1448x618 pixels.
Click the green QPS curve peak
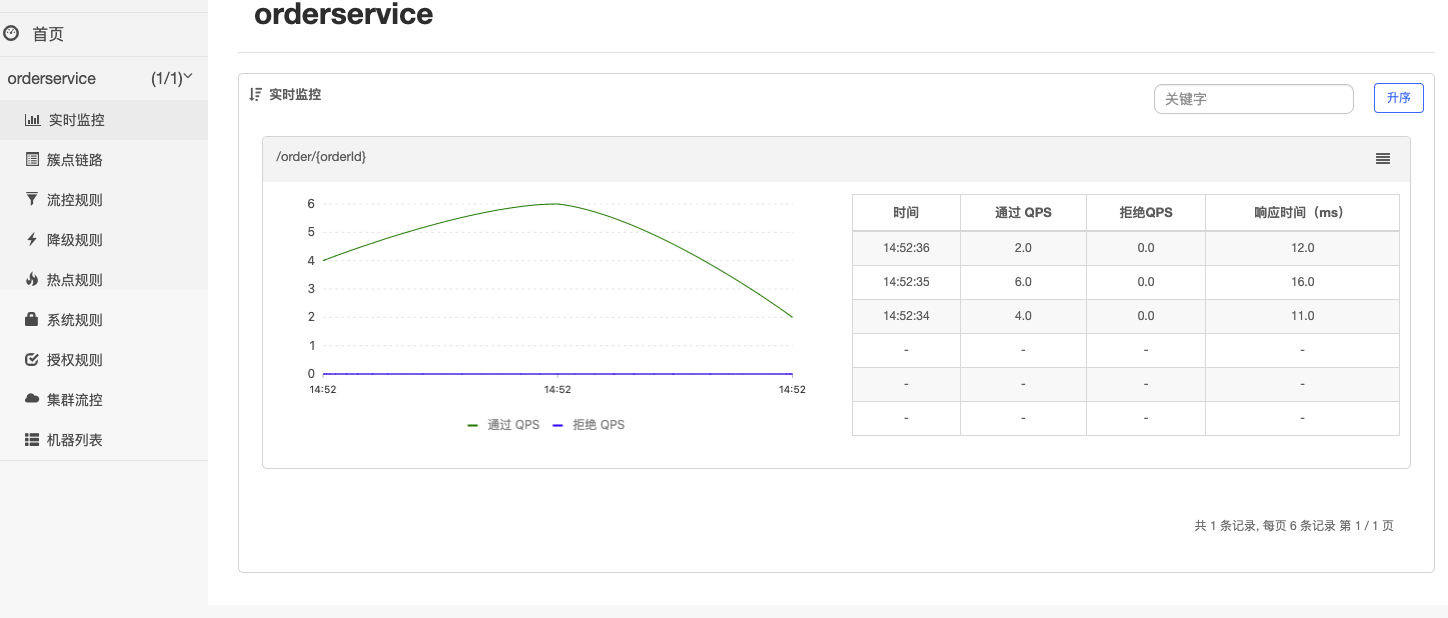point(557,204)
